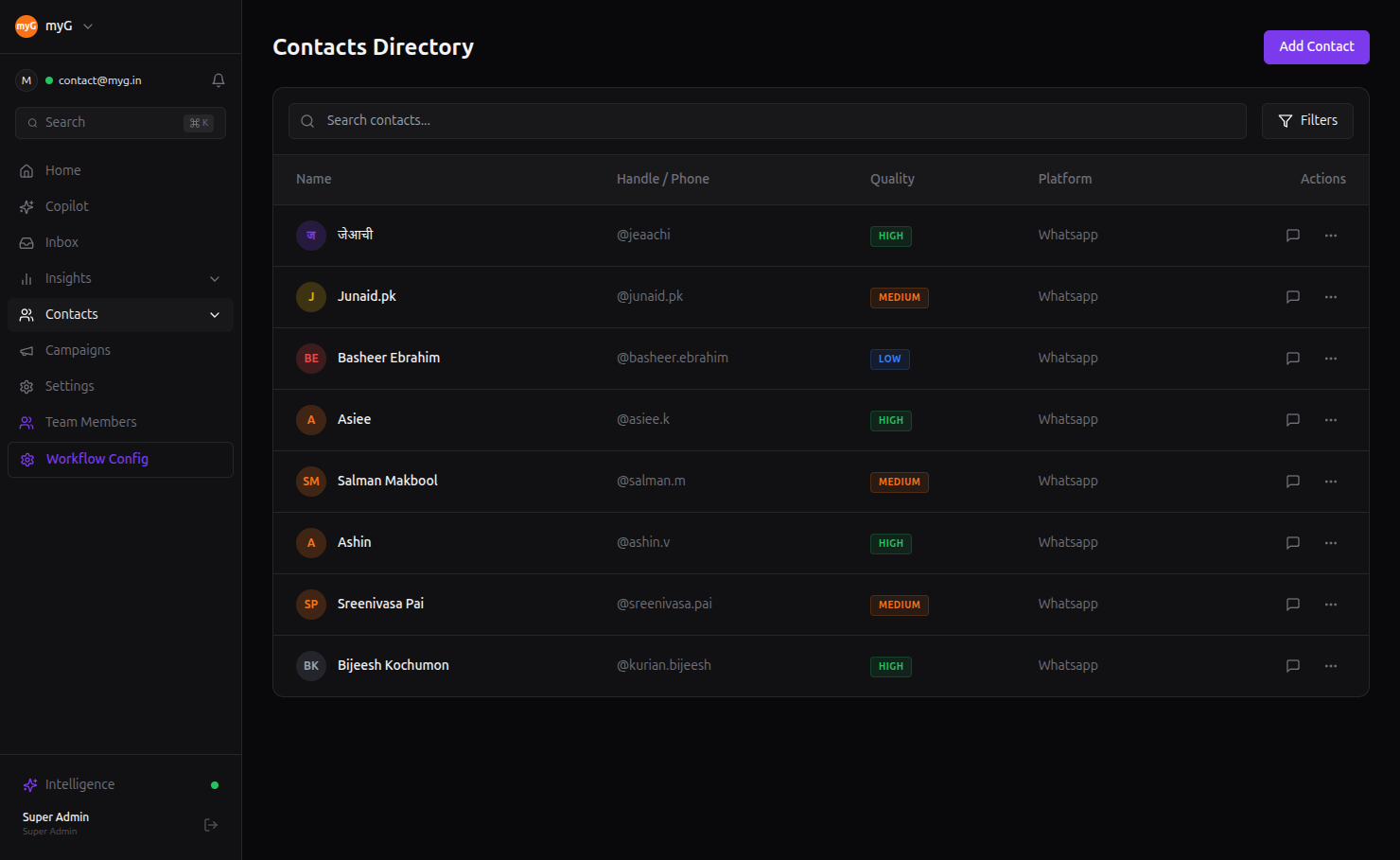Open chat icon for Sreenivasa Pai
1400x860 pixels.
tap(1293, 605)
